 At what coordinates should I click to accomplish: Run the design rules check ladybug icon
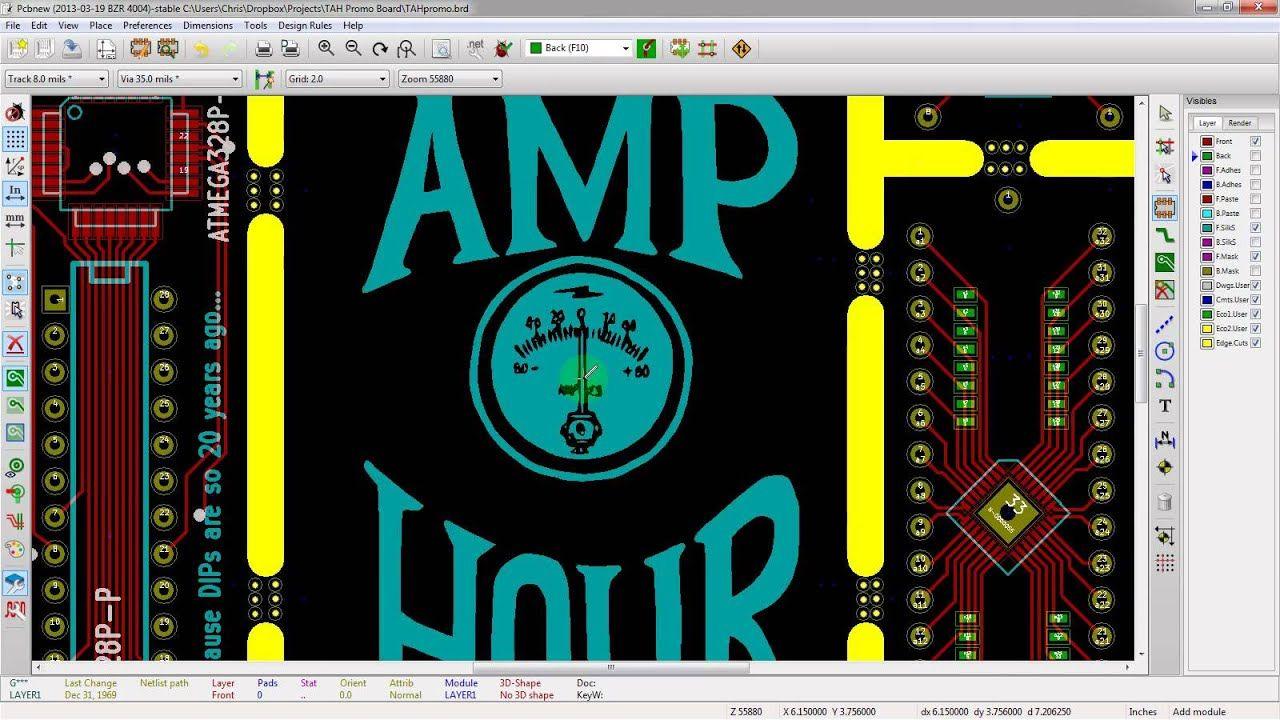[x=503, y=48]
